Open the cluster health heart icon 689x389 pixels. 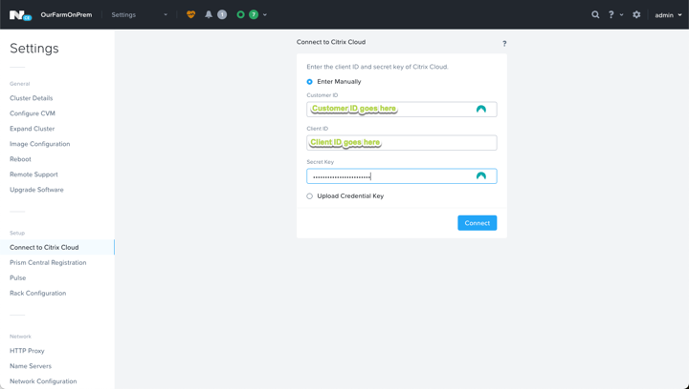pos(191,15)
